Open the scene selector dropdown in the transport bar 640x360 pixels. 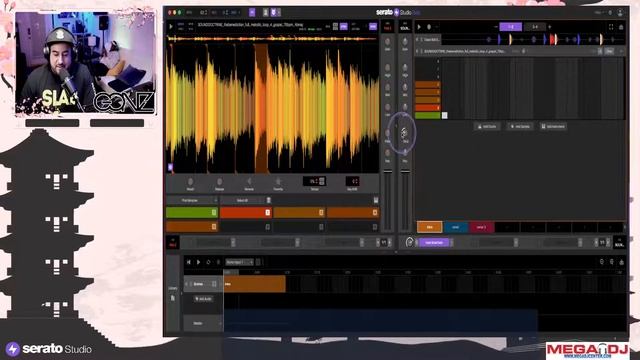tap(240, 262)
